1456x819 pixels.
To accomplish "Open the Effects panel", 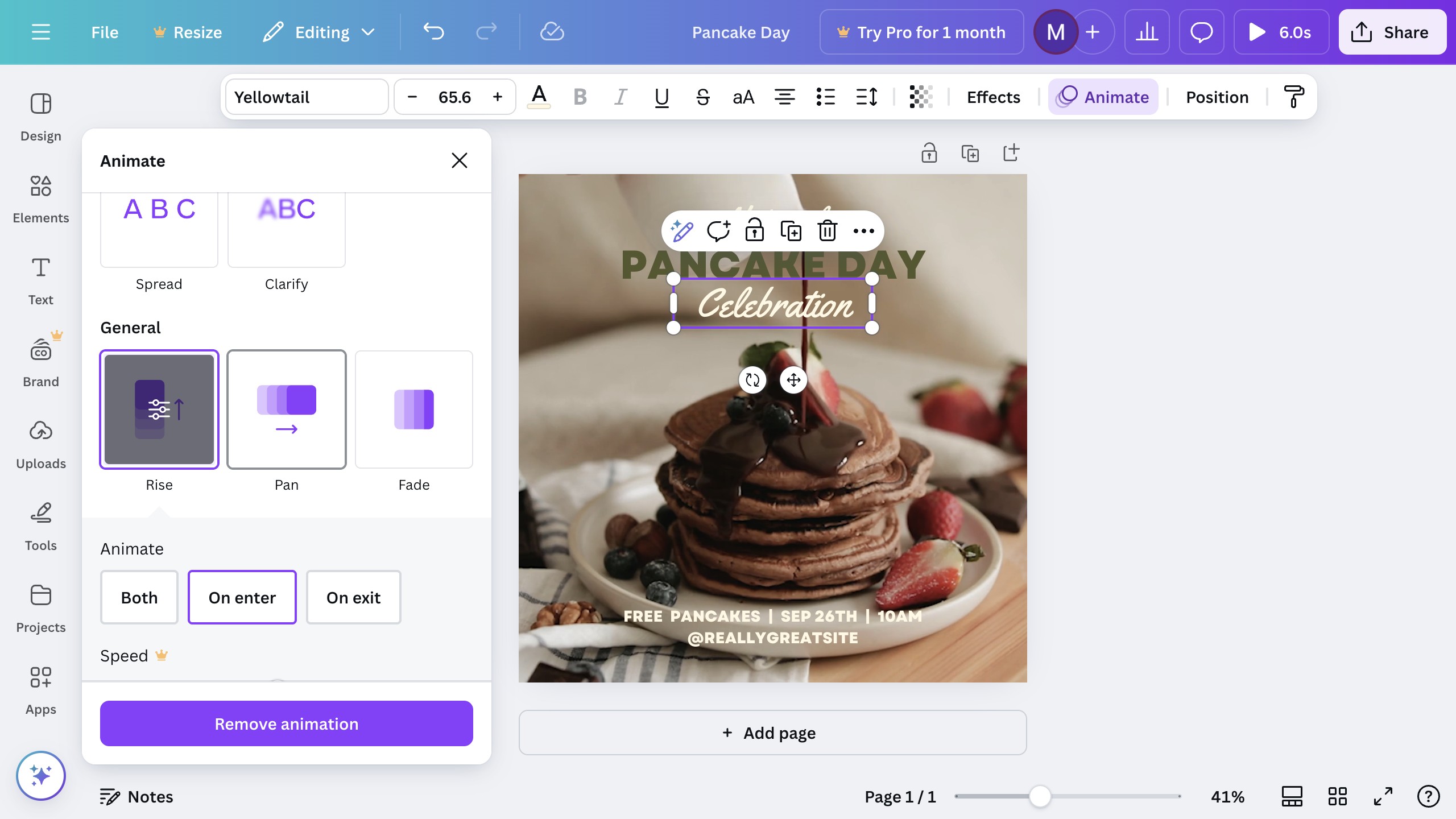I will click(x=994, y=97).
